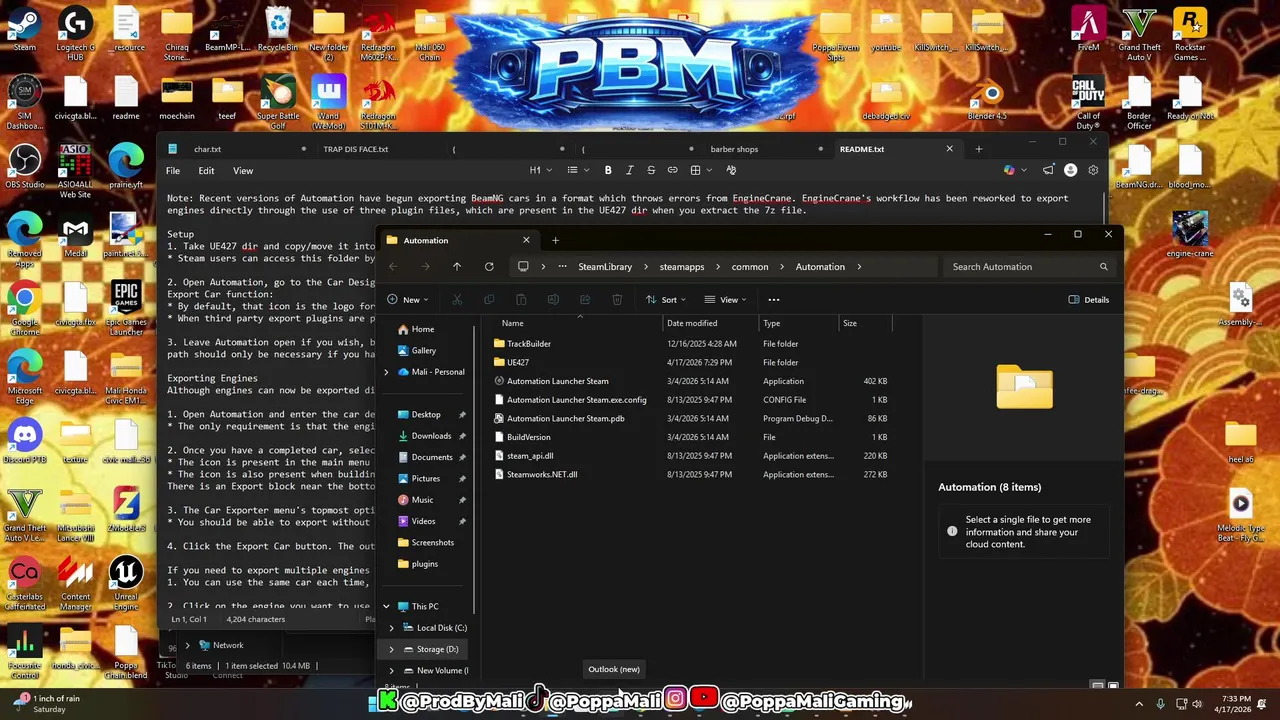Expand Mali - Personal in navigation pane
This screenshot has height=720, width=1280.
[x=386, y=372]
